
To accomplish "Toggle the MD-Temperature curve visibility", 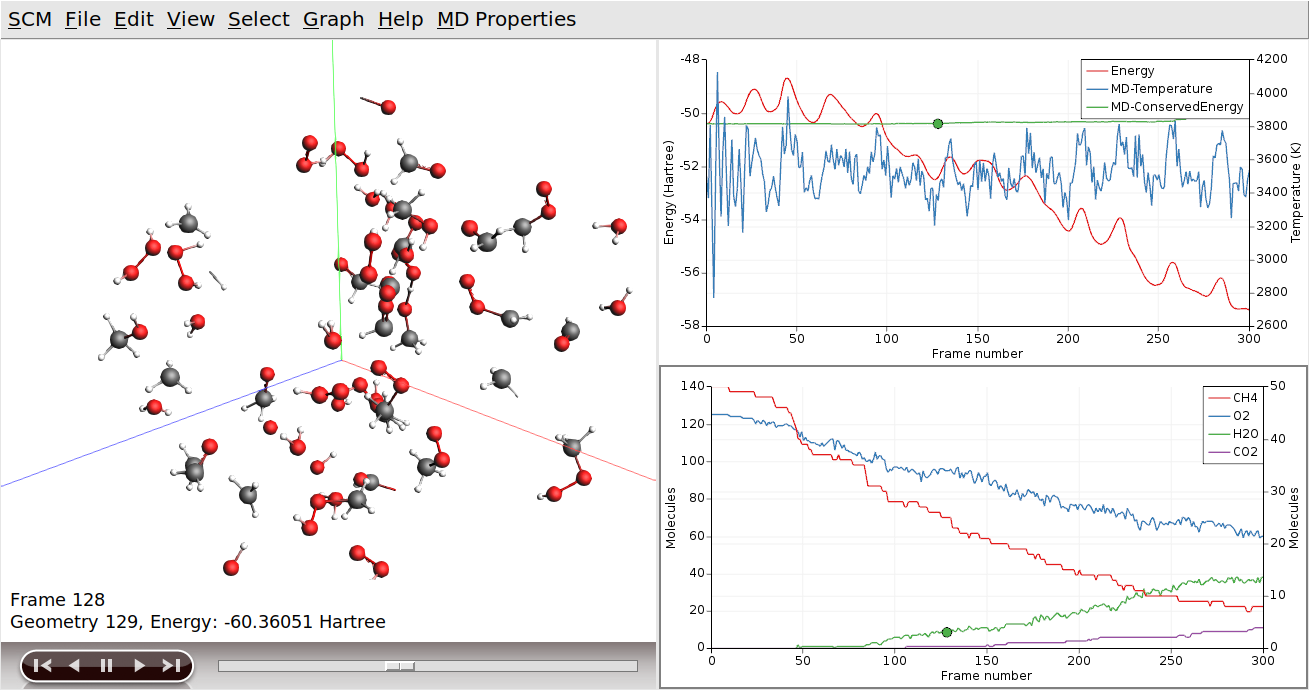I will [1160, 89].
